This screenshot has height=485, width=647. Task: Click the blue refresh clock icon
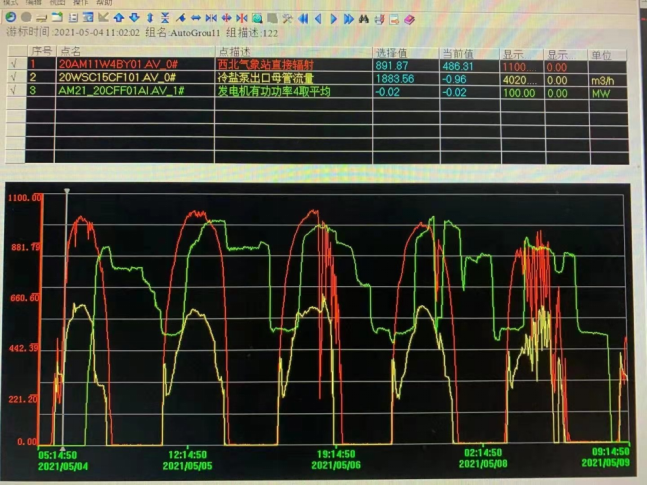point(11,17)
